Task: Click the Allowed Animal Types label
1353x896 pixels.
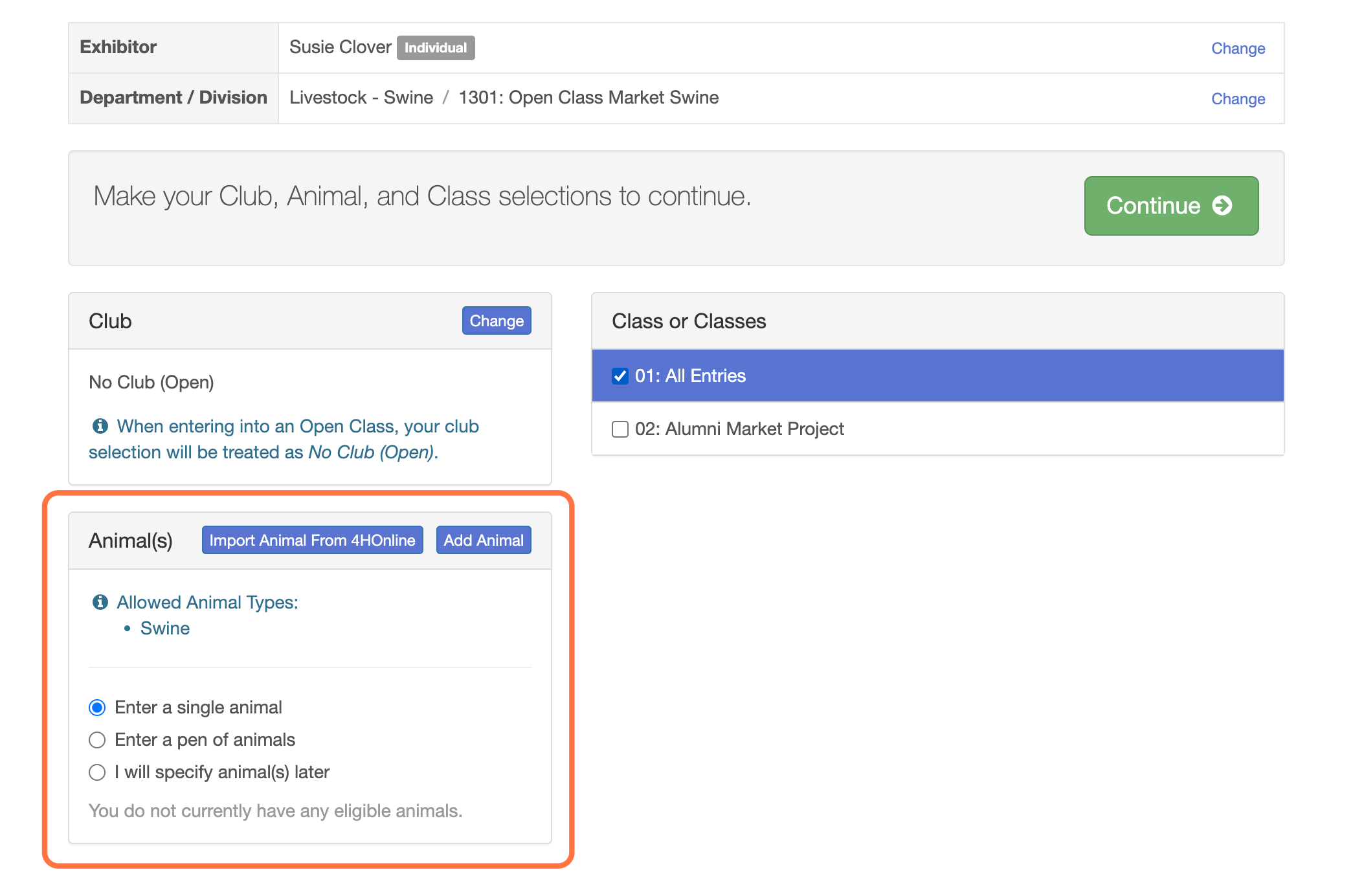Action: pyautogui.click(x=207, y=603)
